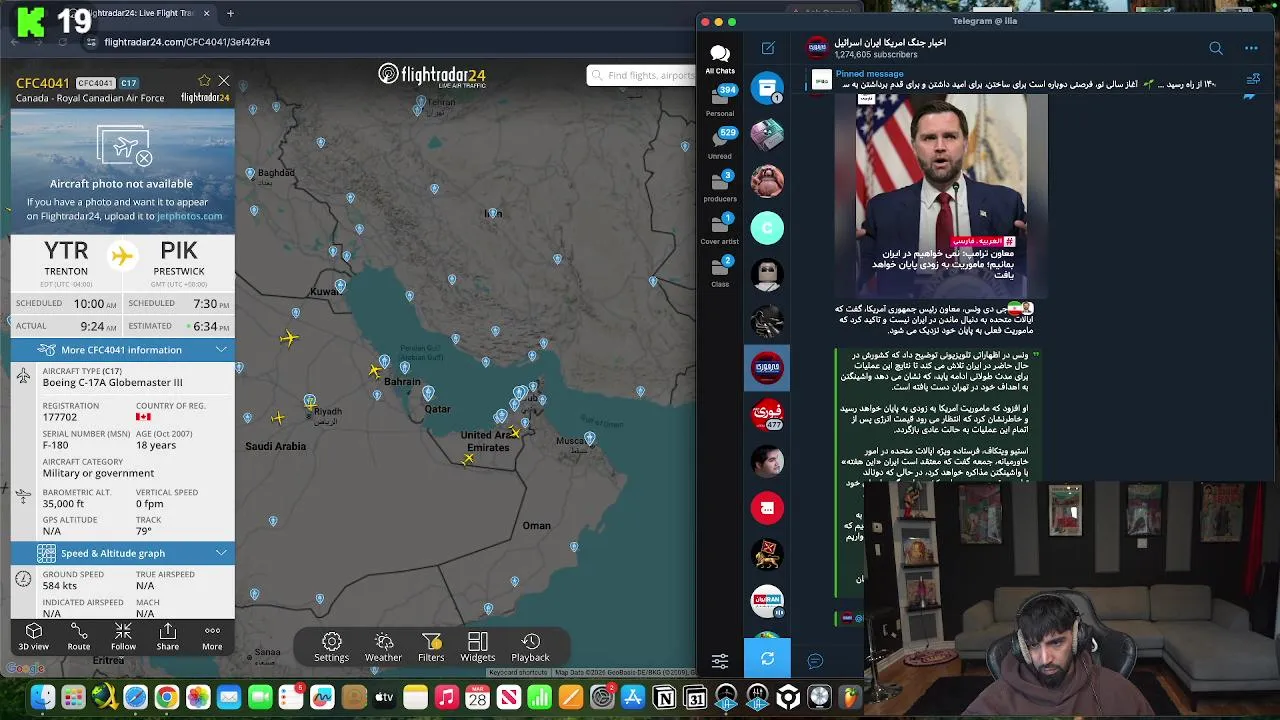Screen dimensions: 1280x720
Task: Click aircraft type Boeing C-17A Globemaster III
Action: (113, 382)
